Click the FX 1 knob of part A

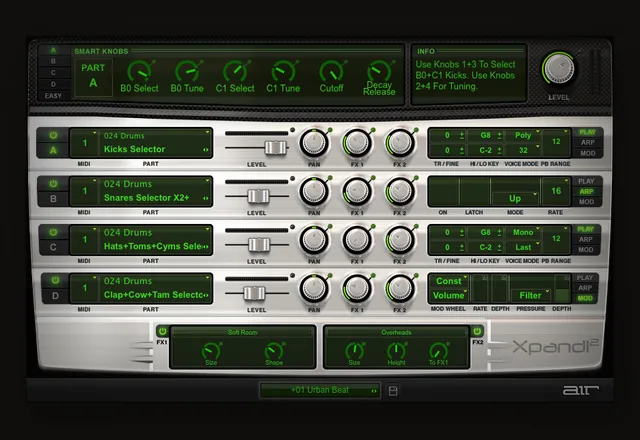pos(357,143)
